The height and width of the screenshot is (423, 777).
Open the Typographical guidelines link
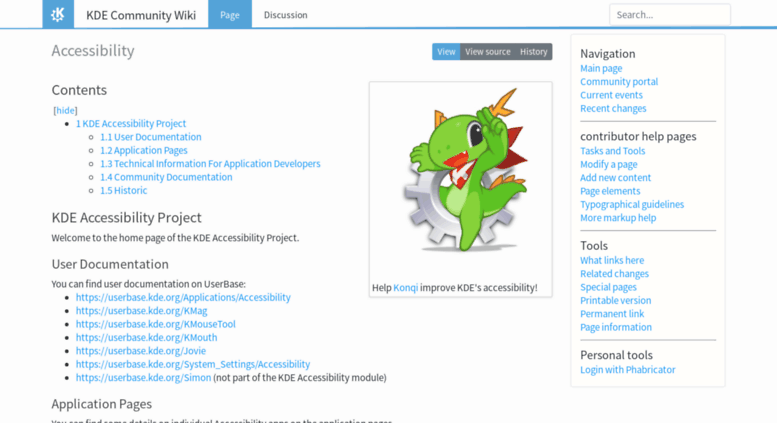(x=632, y=205)
